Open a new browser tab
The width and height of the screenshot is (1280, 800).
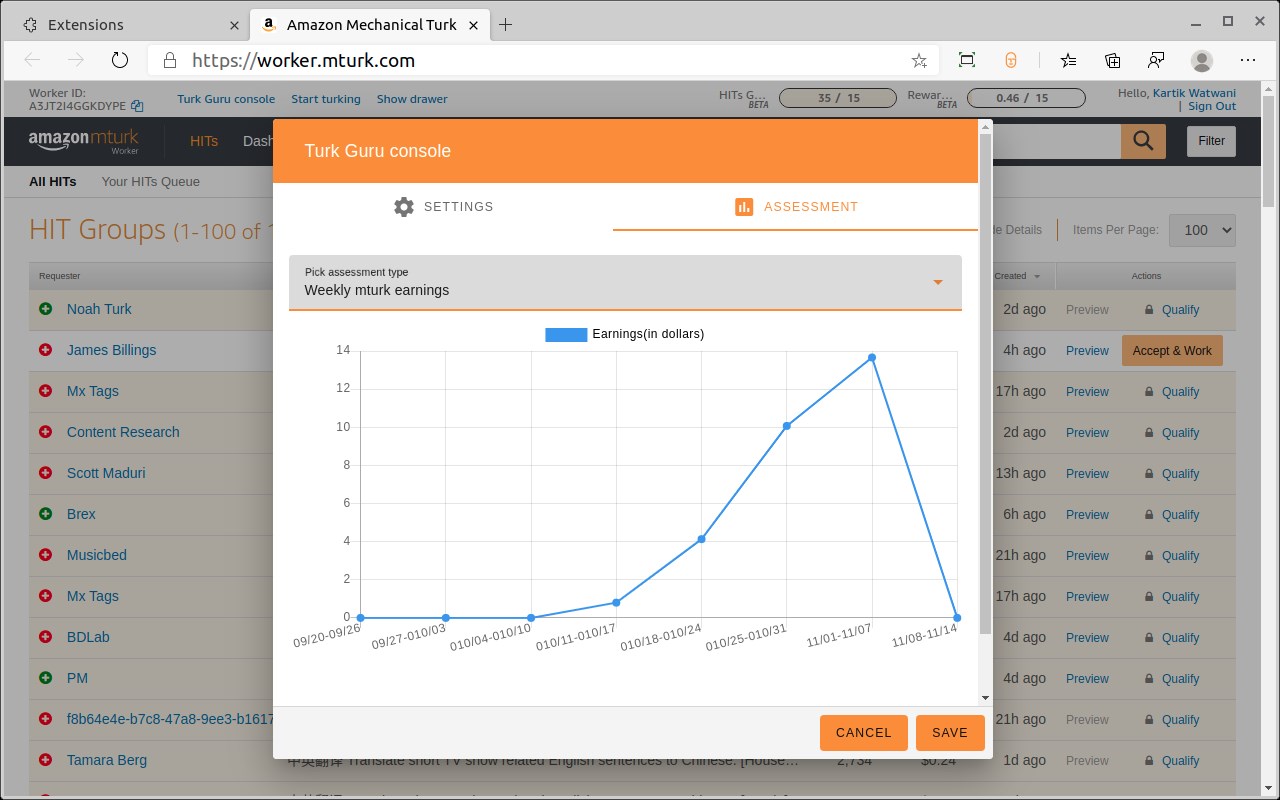(x=506, y=24)
